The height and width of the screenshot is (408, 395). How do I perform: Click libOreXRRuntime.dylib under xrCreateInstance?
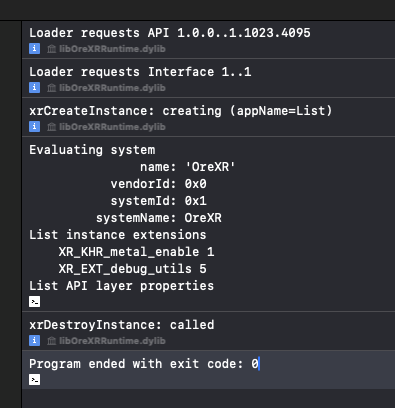point(112,127)
